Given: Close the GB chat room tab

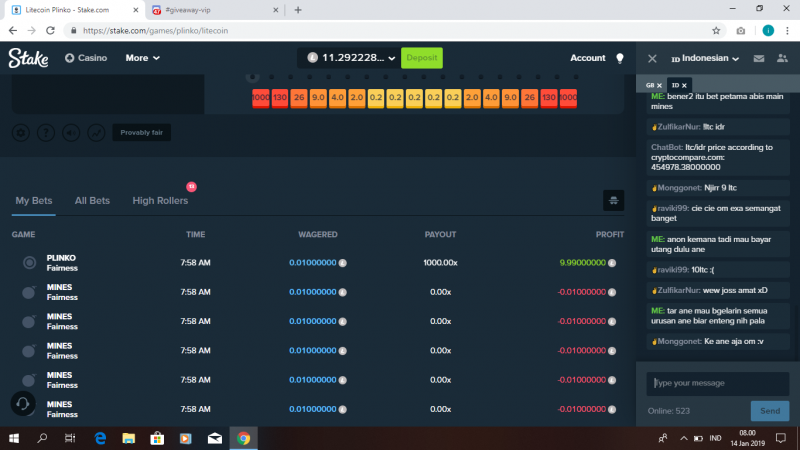Looking at the screenshot, I should point(659,85).
